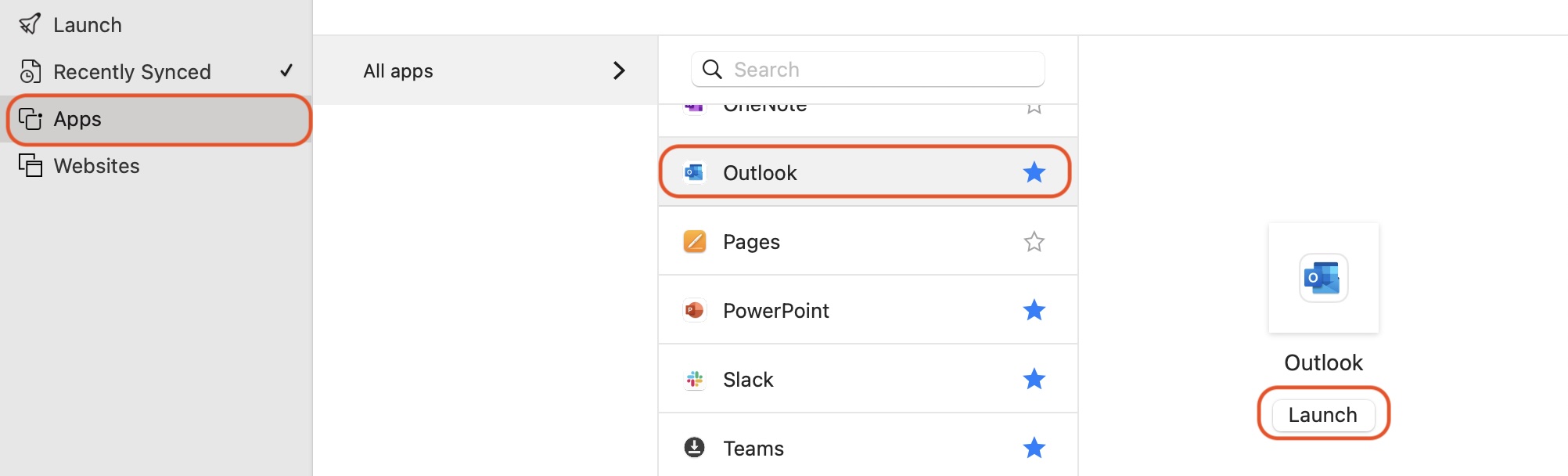The image size is (1568, 476).
Task: Open Websites in the sidebar
Action: [156, 165]
